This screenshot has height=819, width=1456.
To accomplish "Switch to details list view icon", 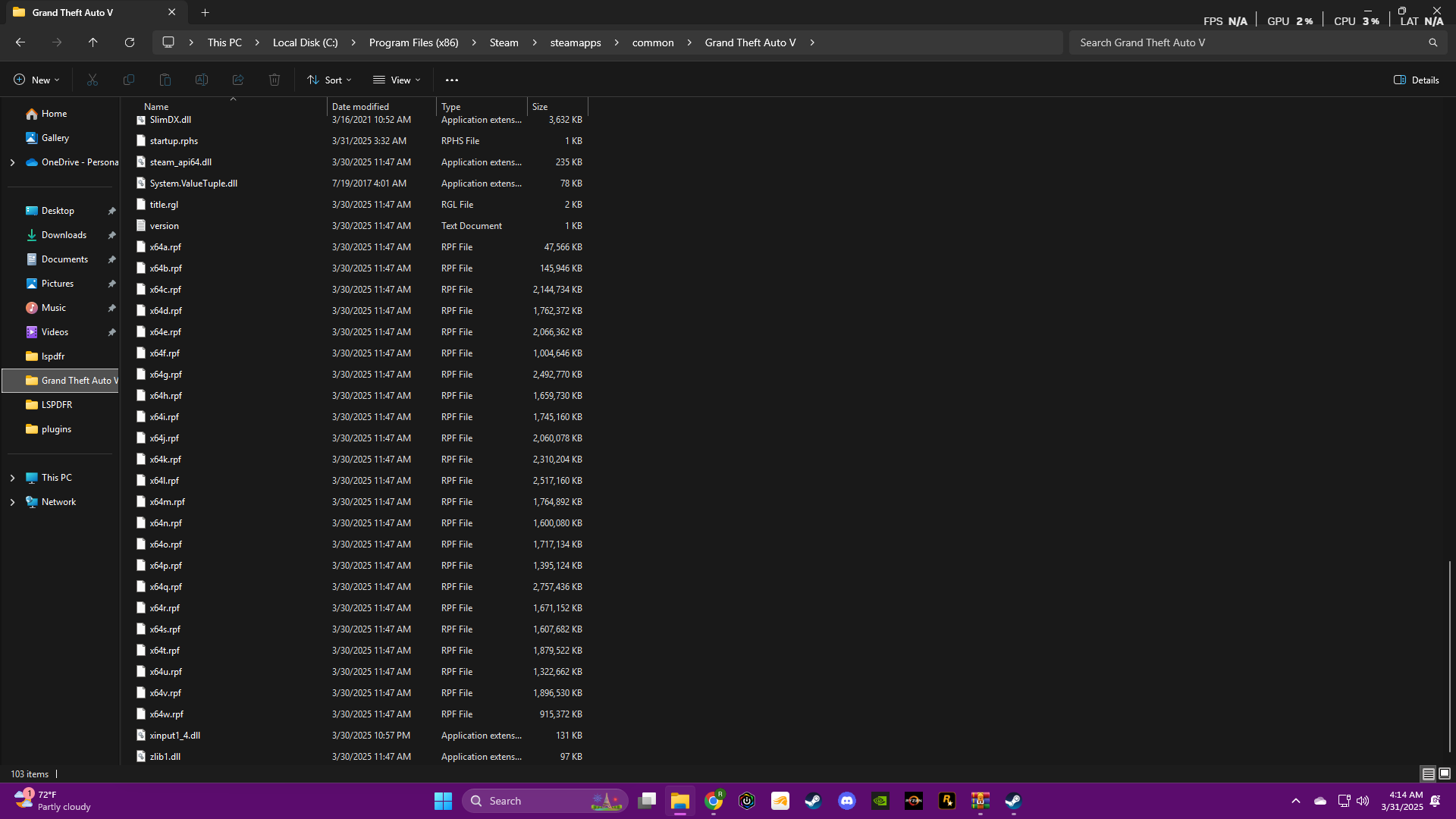I will click(x=1428, y=773).
